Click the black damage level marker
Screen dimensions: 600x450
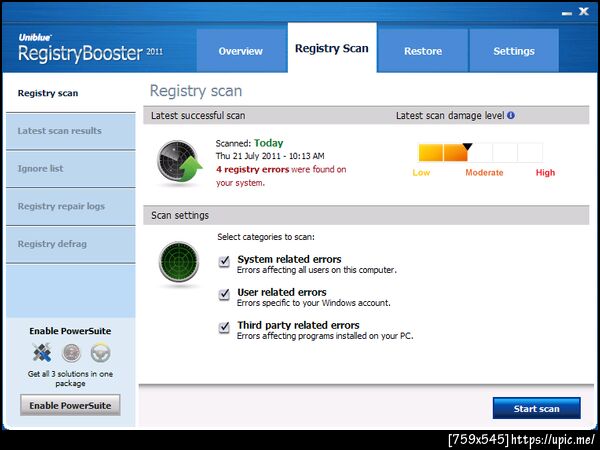click(x=467, y=147)
